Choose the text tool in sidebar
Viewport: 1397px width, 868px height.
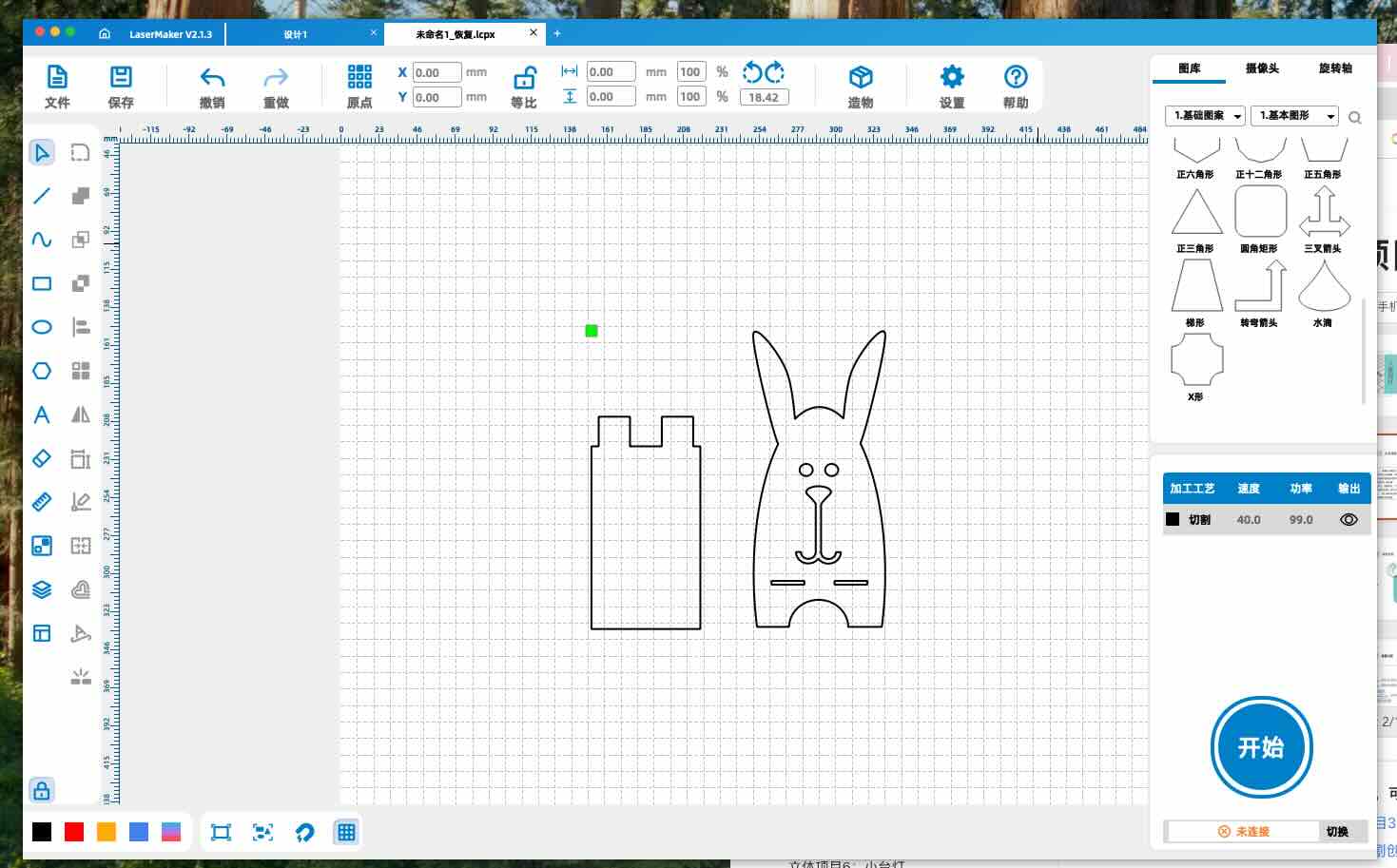pos(42,415)
